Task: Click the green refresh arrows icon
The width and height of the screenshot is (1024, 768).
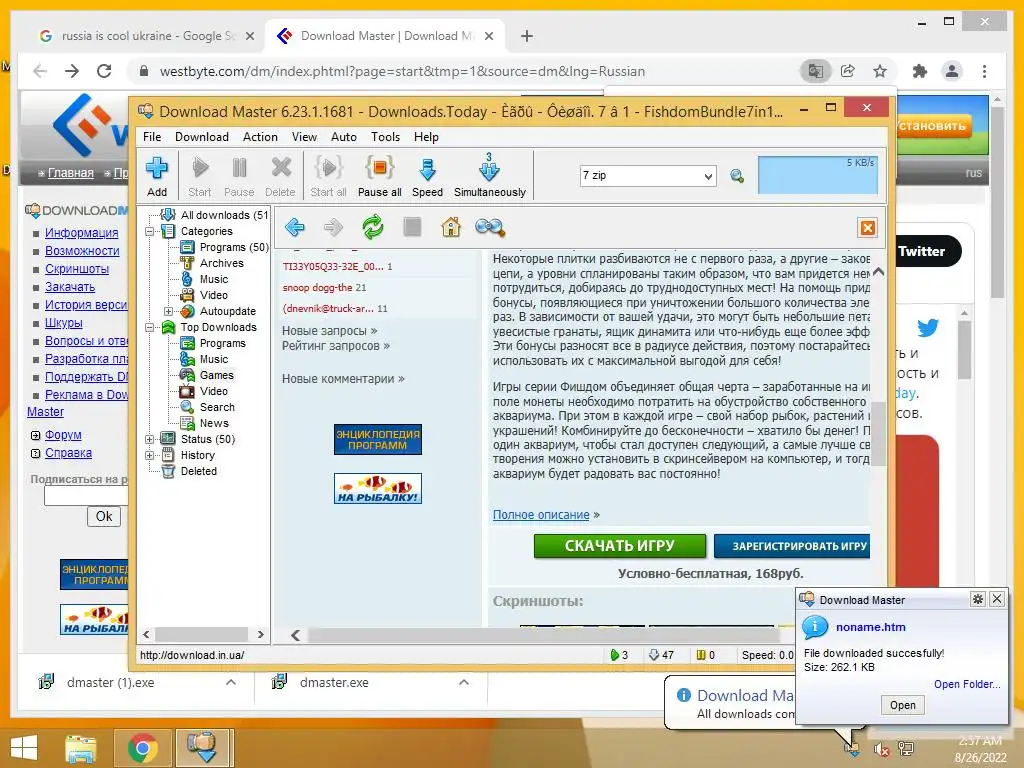Action: (x=373, y=227)
